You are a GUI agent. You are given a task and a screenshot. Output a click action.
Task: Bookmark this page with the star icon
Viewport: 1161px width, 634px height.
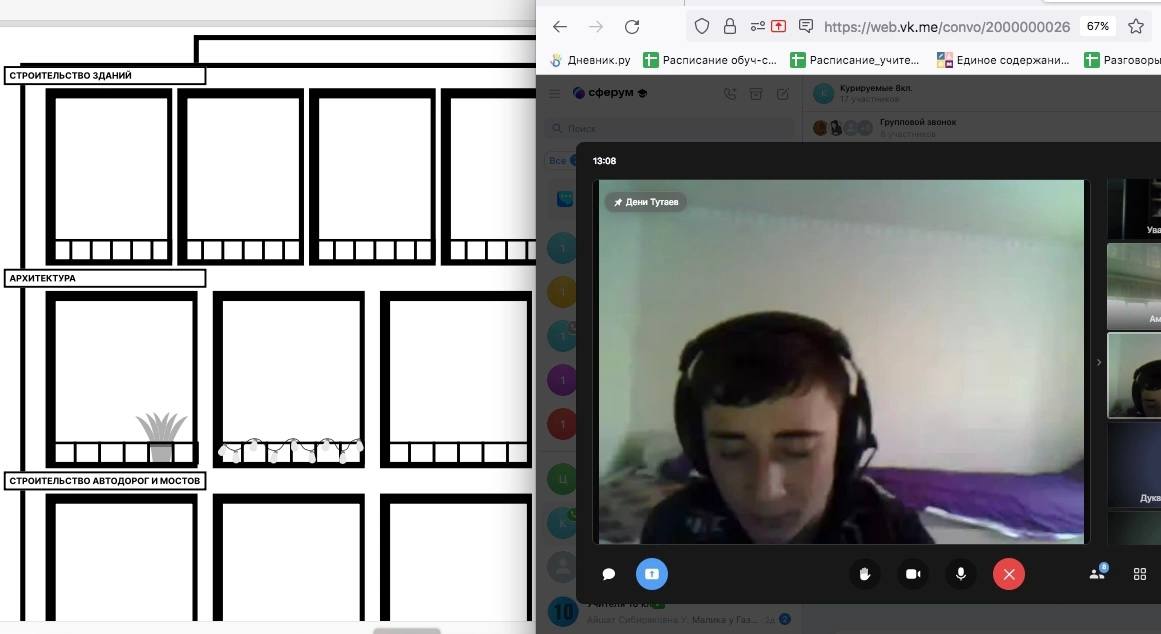pyautogui.click(x=1136, y=27)
